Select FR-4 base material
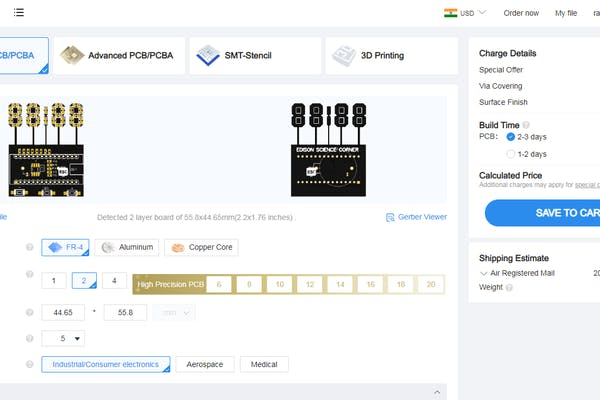The height and width of the screenshot is (400, 600). pyautogui.click(x=65, y=247)
